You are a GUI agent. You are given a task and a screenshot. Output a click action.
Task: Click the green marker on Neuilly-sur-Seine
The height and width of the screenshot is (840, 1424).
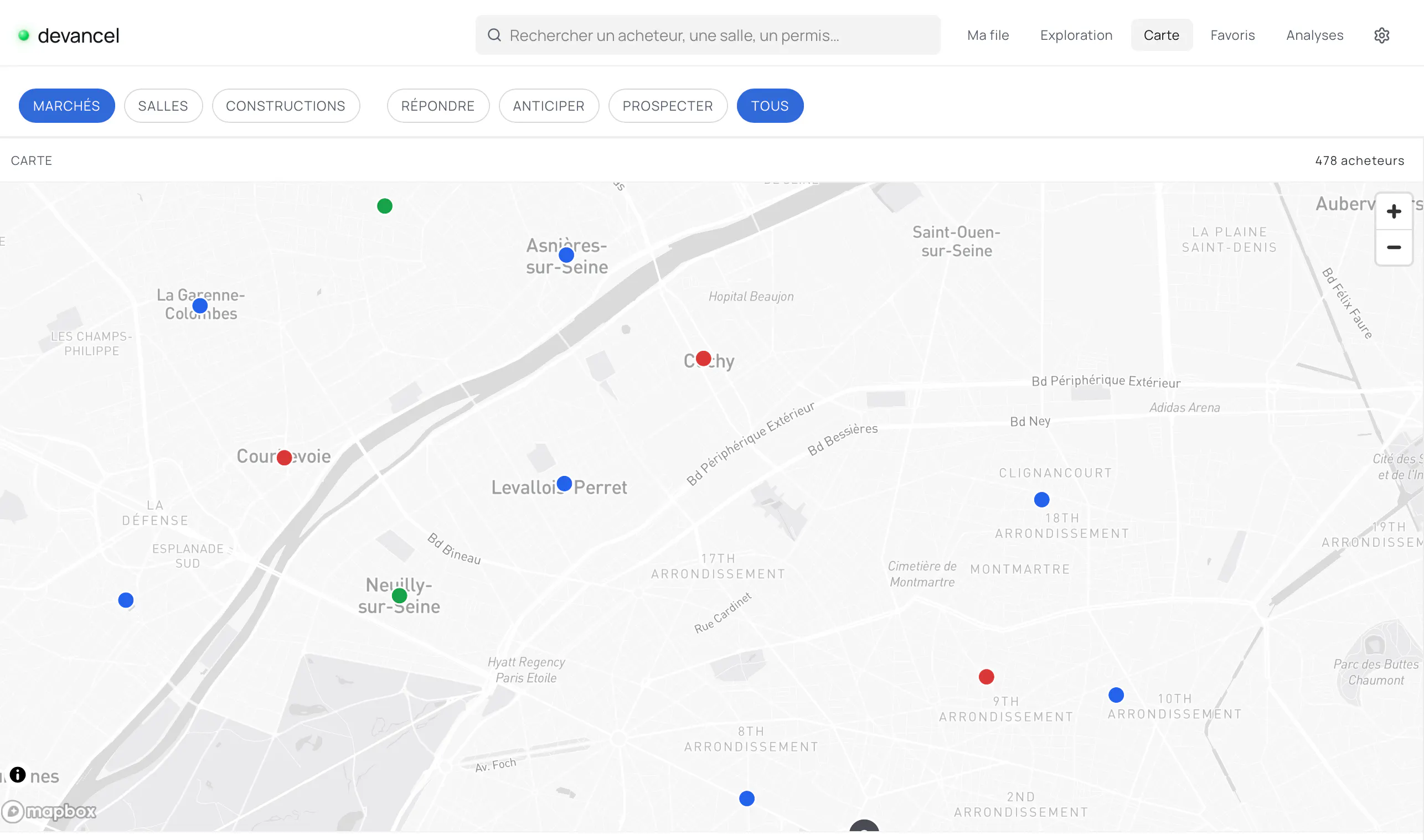coord(399,595)
